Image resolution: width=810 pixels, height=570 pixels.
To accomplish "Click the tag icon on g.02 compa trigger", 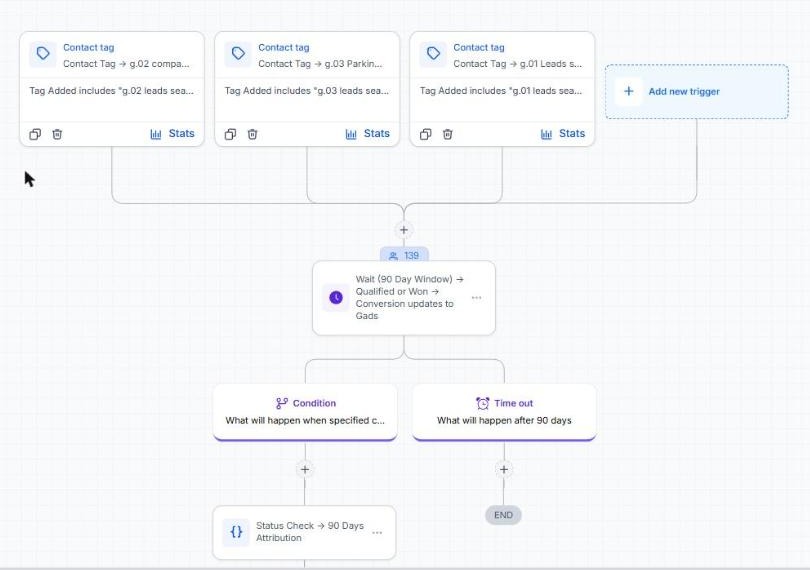I will pos(43,54).
